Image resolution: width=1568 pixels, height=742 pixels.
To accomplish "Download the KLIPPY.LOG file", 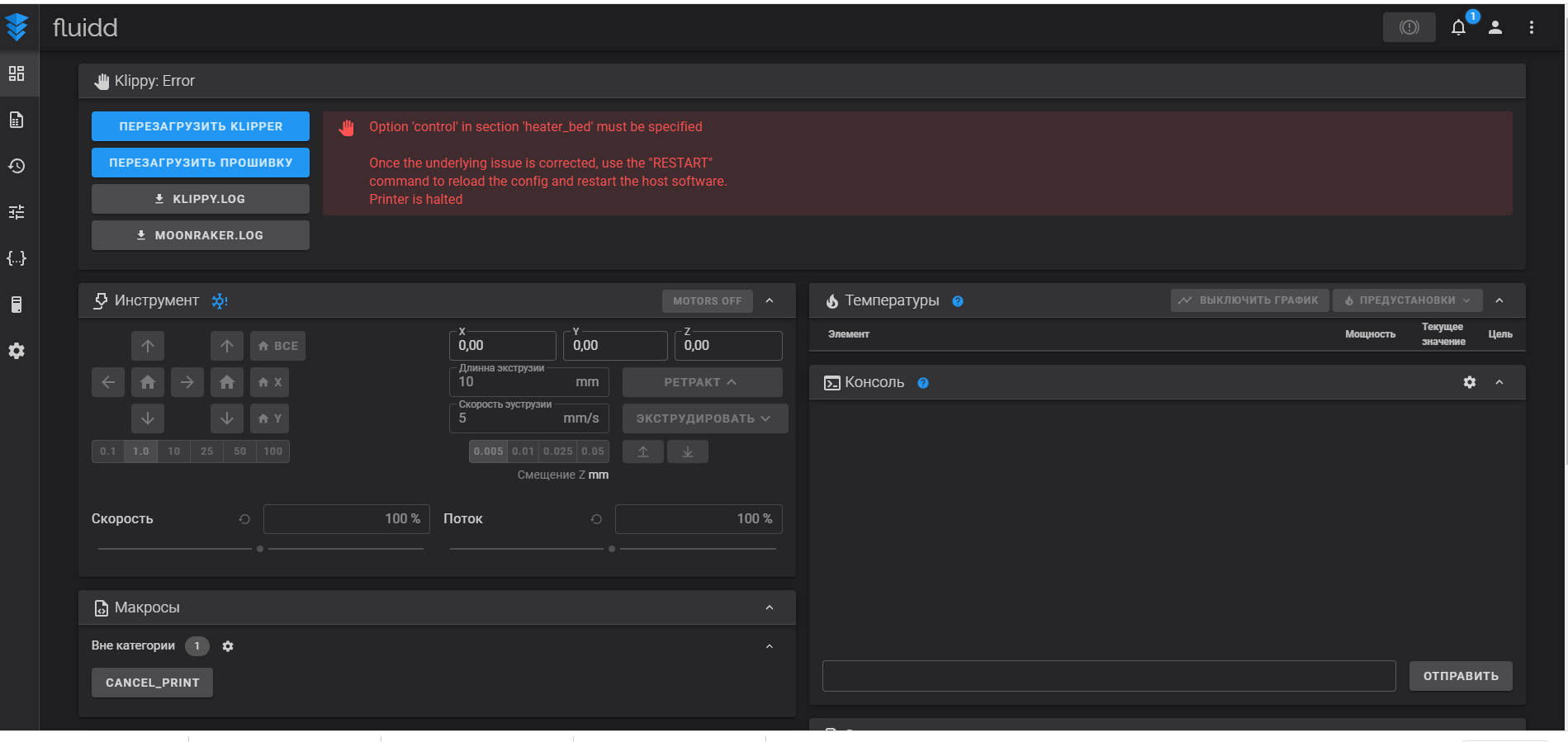I will 201,199.
